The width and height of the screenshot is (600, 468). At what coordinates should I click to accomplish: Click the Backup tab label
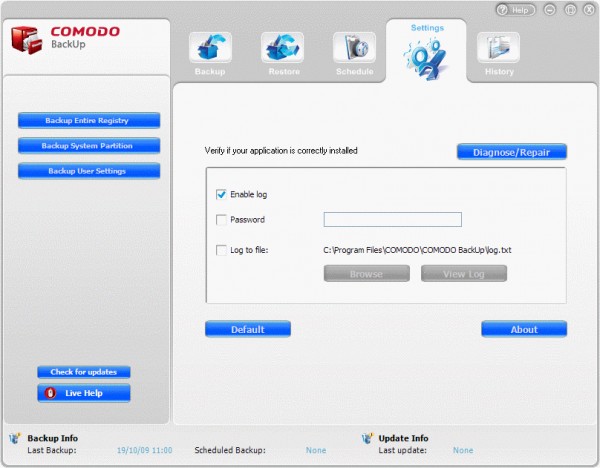pyautogui.click(x=210, y=72)
